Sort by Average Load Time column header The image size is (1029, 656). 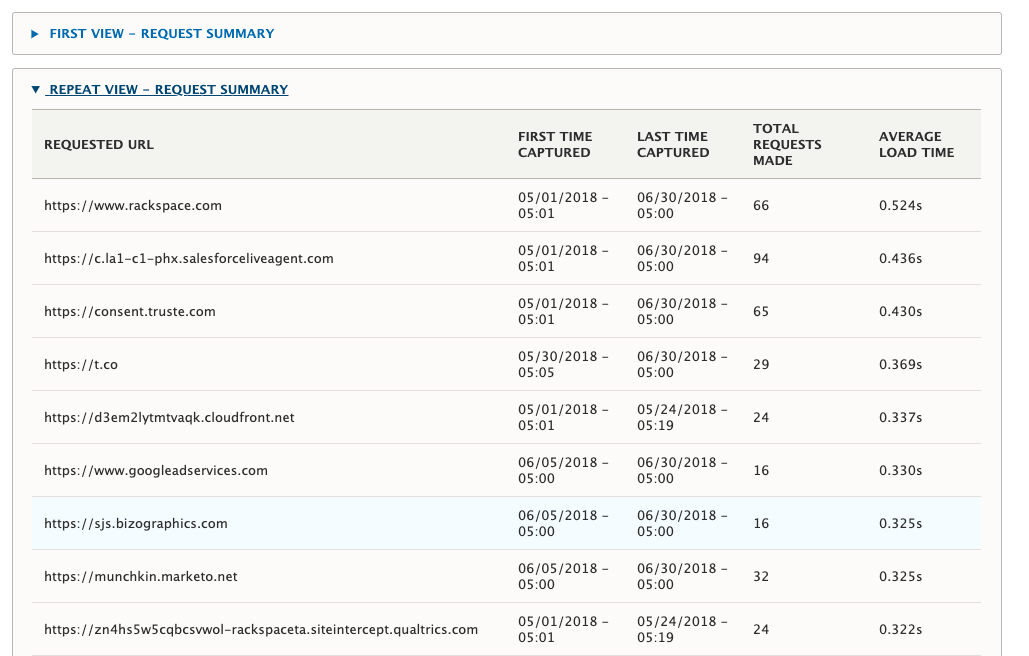[x=916, y=144]
